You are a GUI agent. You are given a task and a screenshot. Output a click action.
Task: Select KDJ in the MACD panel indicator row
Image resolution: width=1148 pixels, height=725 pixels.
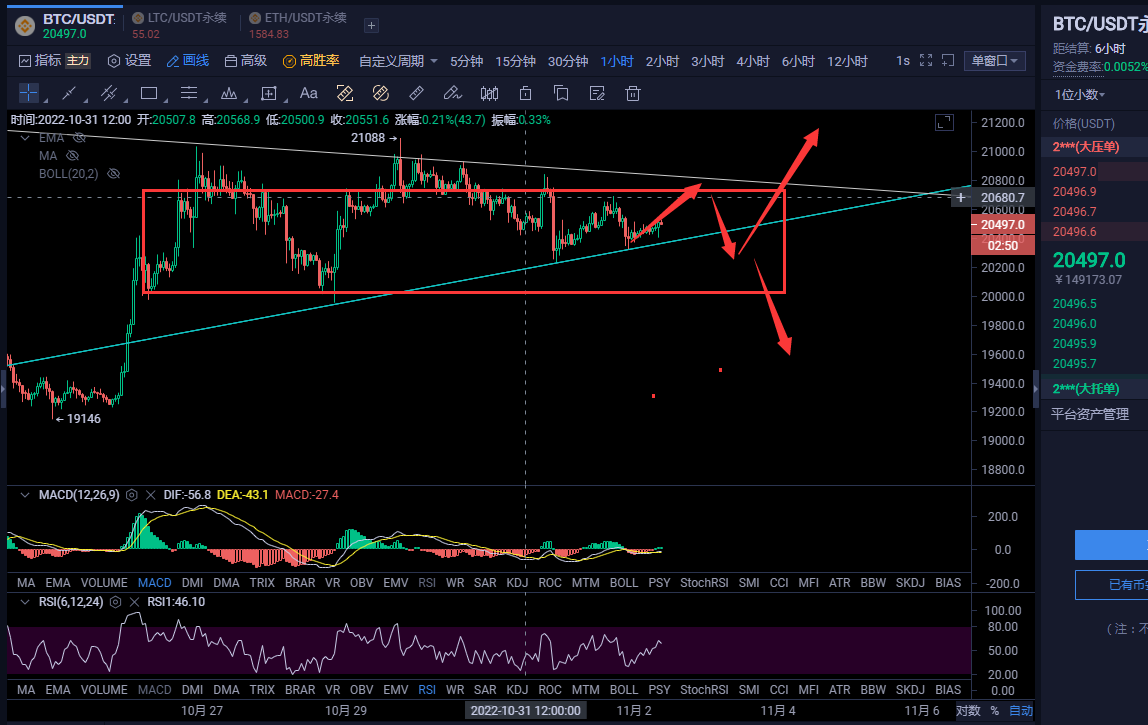point(517,582)
